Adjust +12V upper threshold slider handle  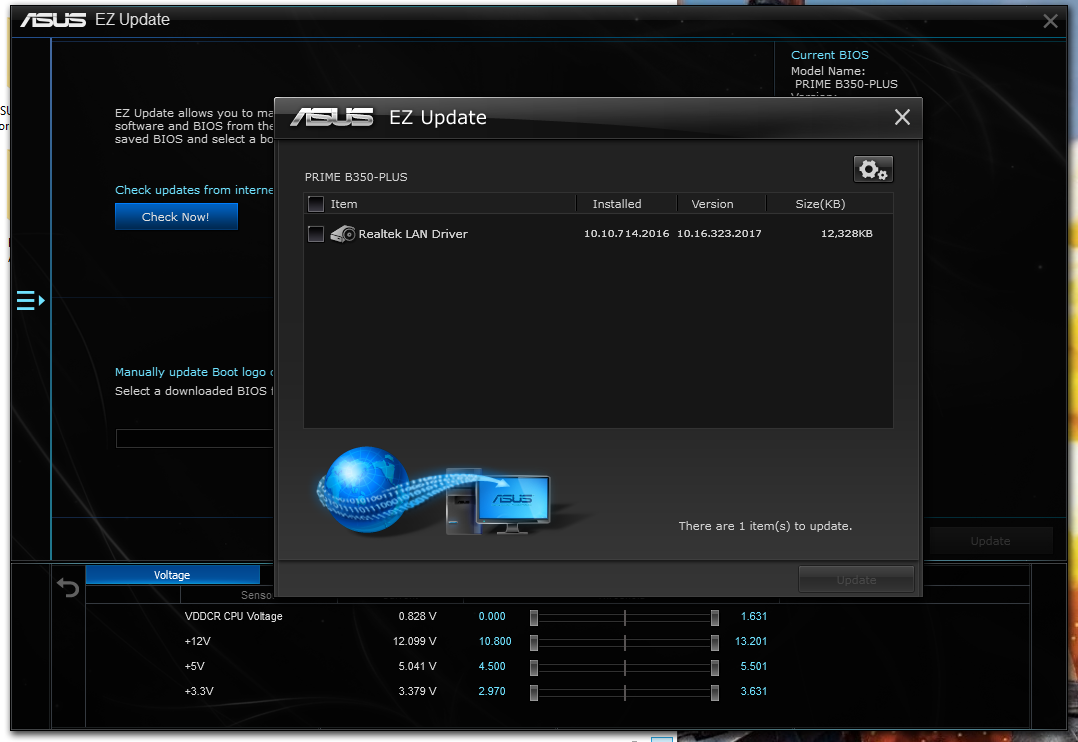pyautogui.click(x=714, y=642)
